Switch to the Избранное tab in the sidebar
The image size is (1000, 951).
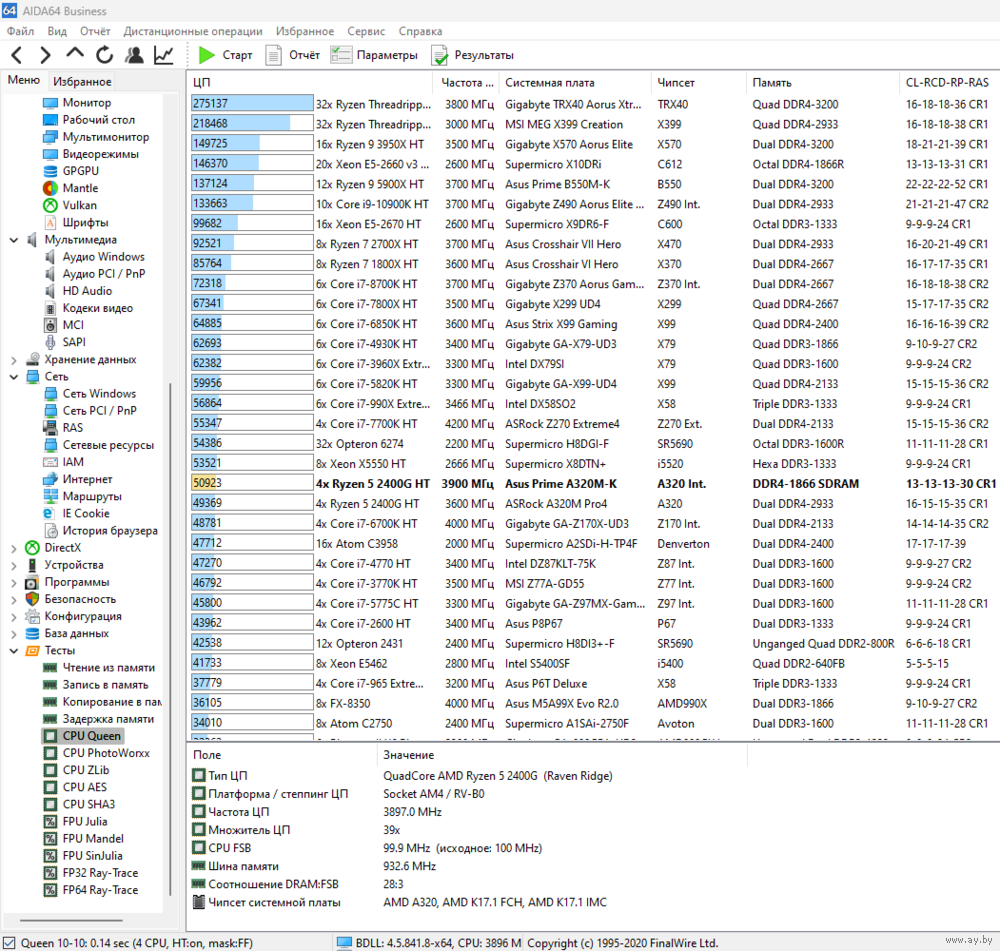82,82
